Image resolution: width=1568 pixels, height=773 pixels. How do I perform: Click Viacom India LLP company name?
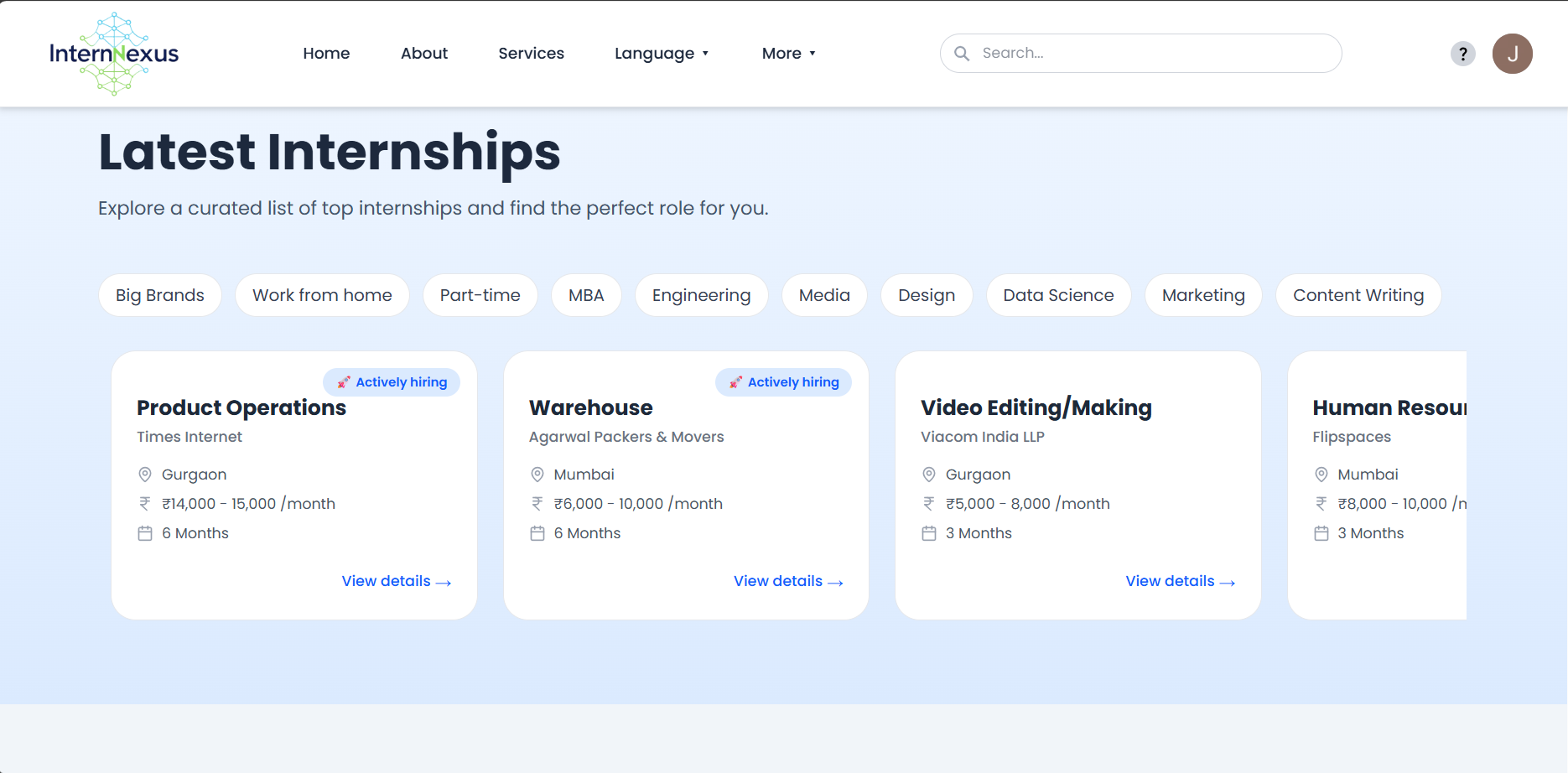983,437
